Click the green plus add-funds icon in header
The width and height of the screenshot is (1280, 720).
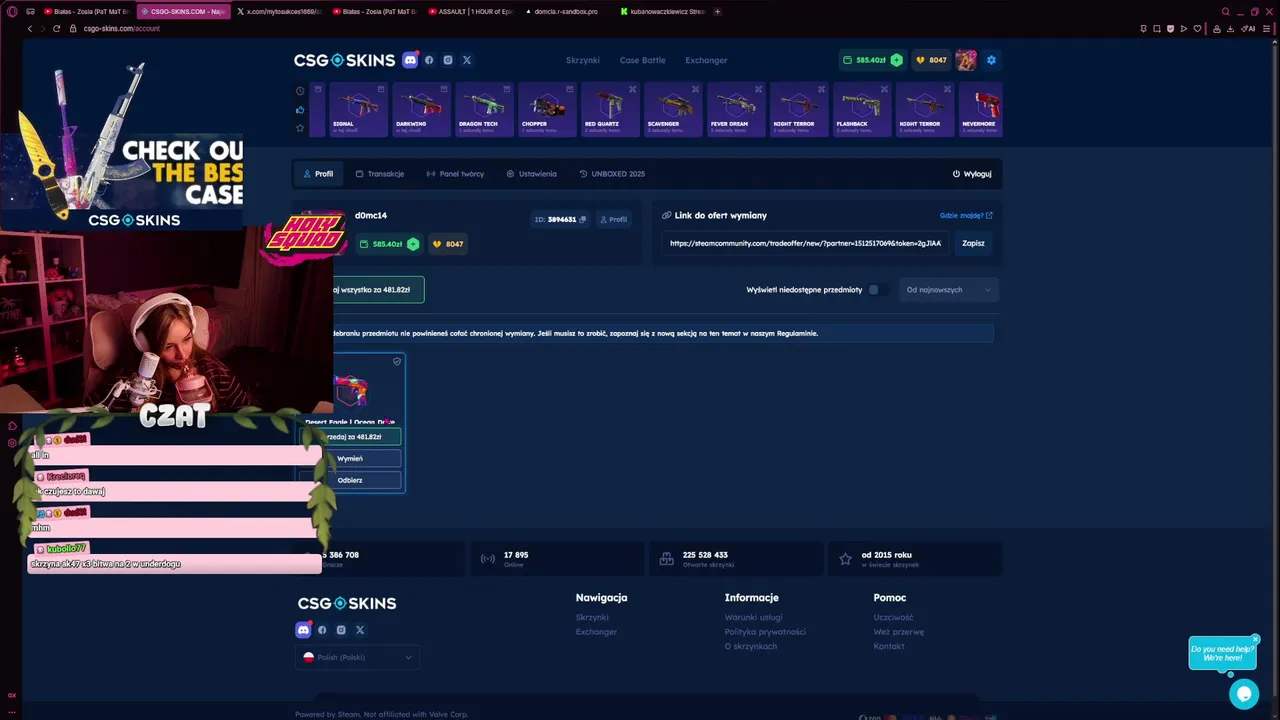coord(896,60)
